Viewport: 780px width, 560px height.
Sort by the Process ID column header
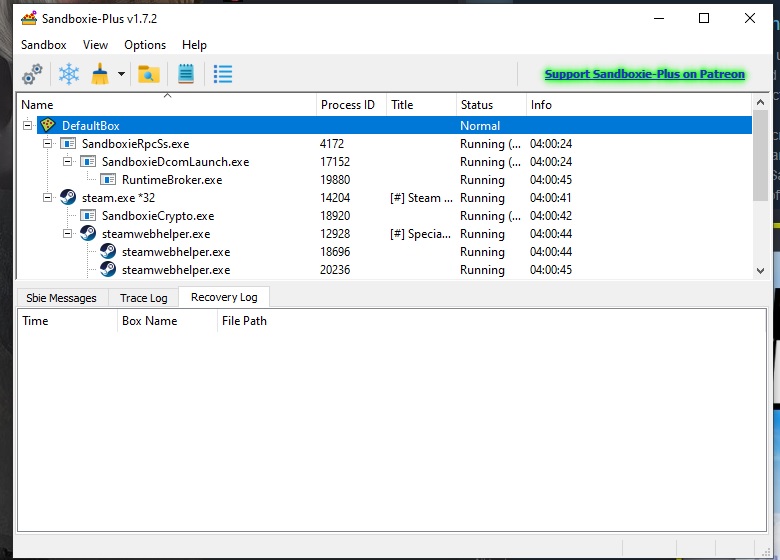click(x=351, y=104)
